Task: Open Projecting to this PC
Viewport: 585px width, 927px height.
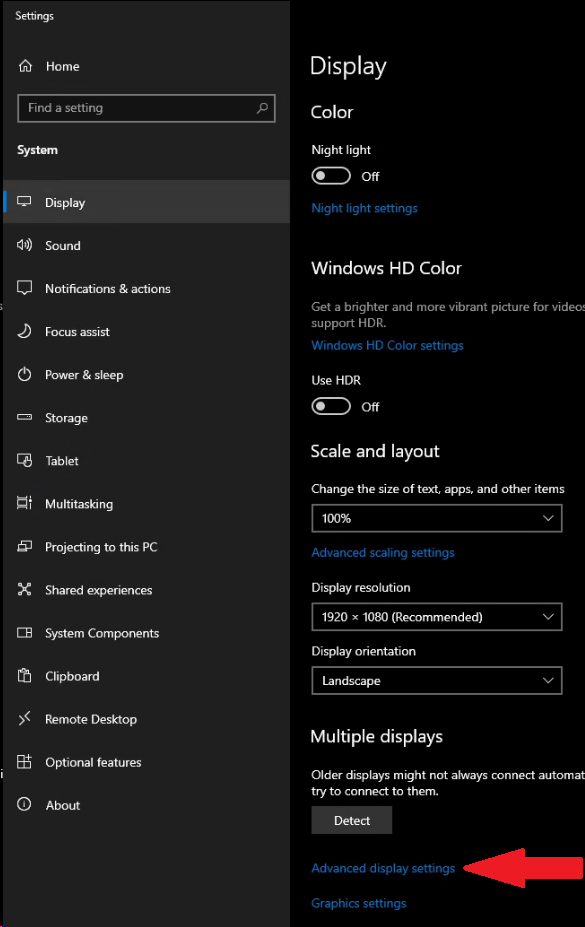Action: pyautogui.click(x=147, y=547)
